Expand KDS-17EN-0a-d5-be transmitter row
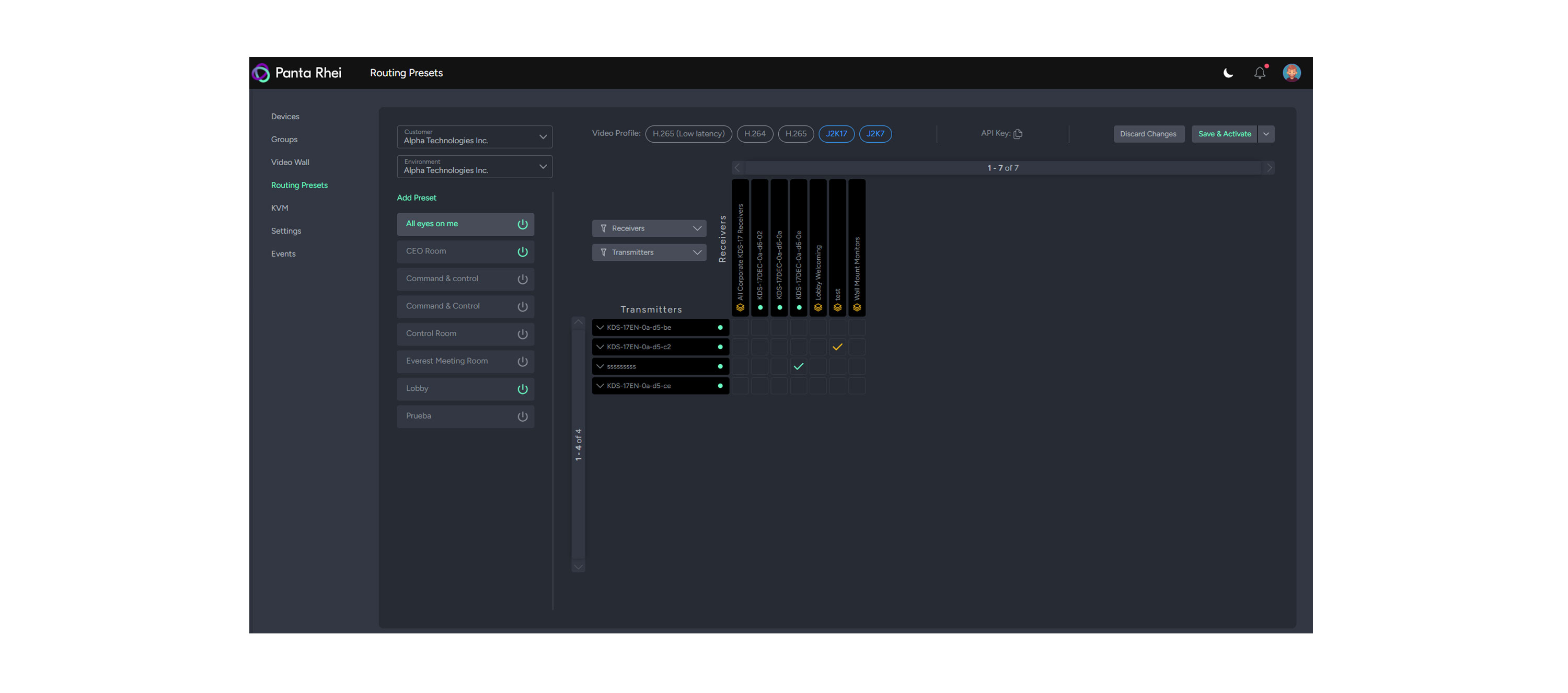This screenshot has width=1568, height=693. pos(600,327)
